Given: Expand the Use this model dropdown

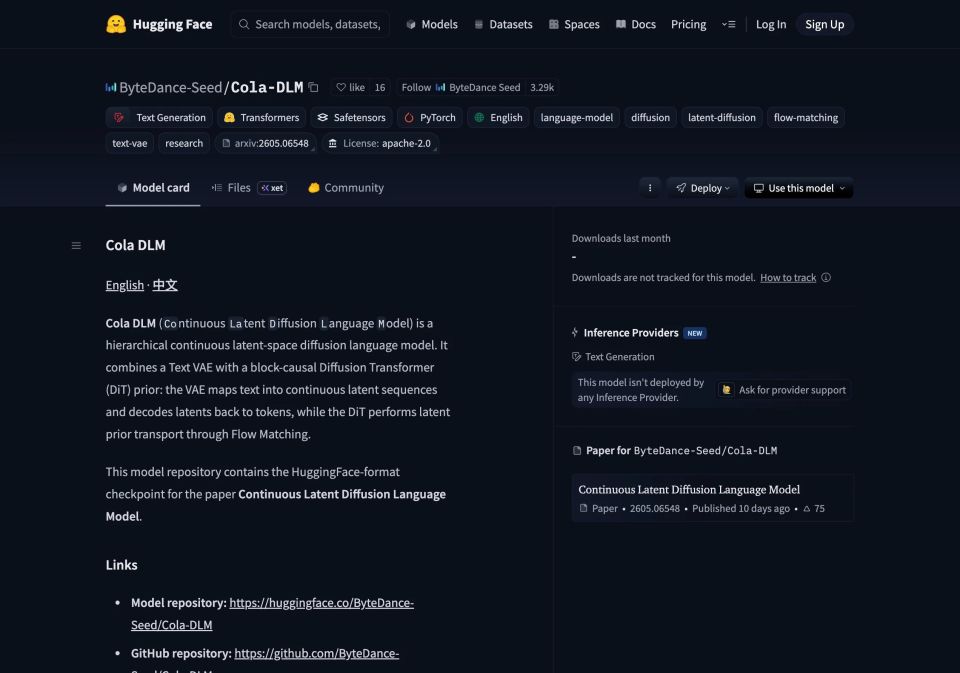Looking at the screenshot, I should pyautogui.click(x=799, y=188).
